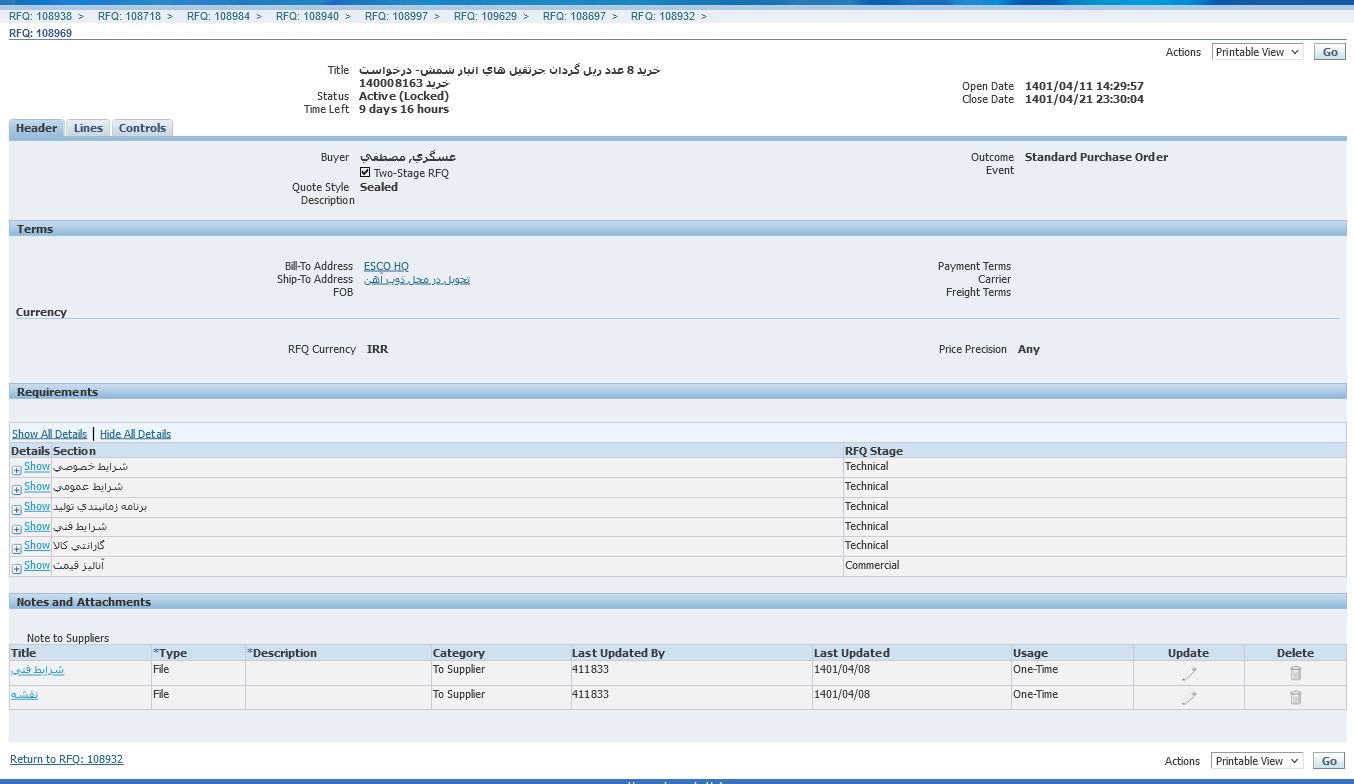
Task: Show details for گارانتي كالا section
Action: click(x=37, y=545)
